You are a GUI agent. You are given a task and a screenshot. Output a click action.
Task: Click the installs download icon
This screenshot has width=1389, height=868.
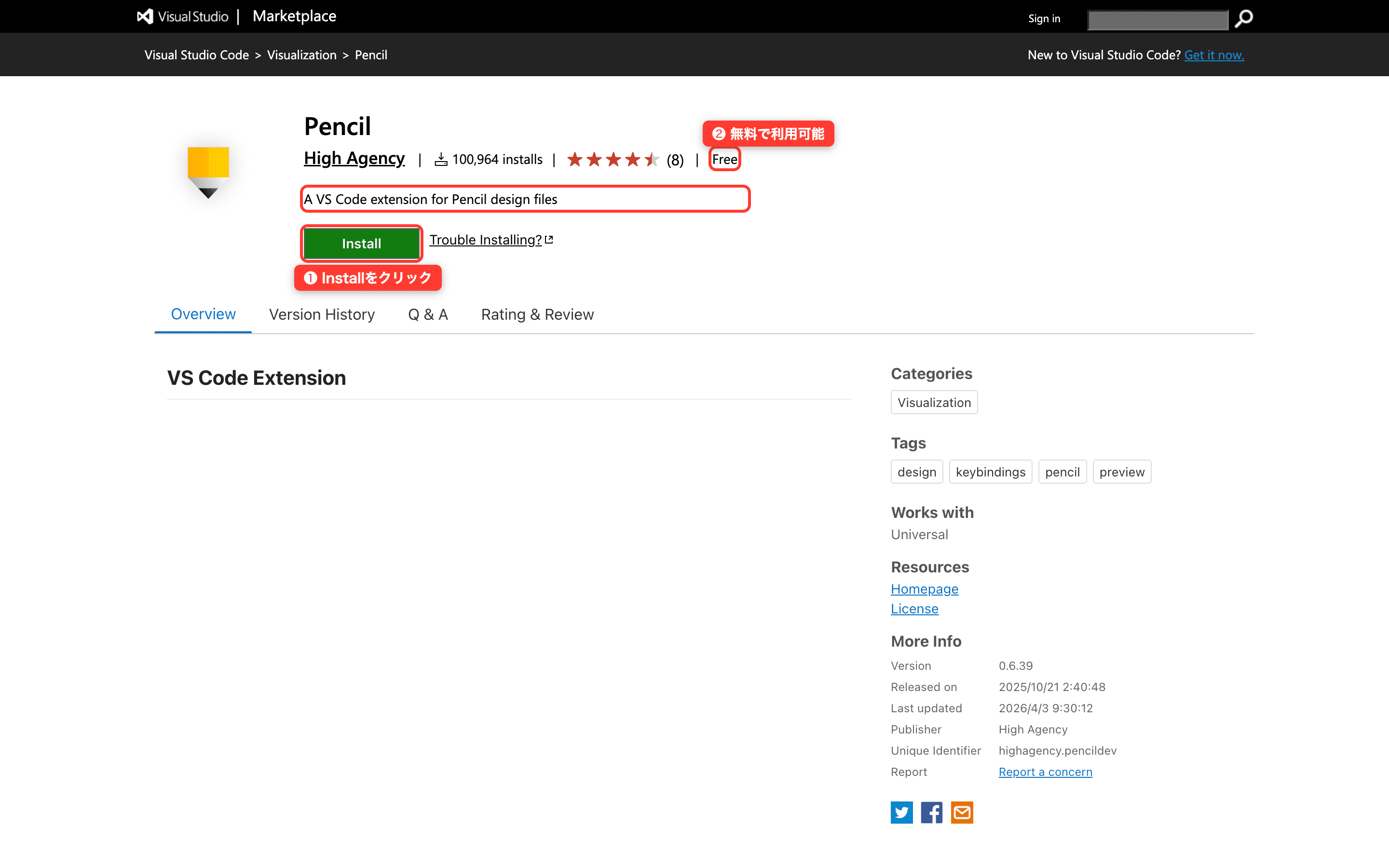click(x=441, y=160)
